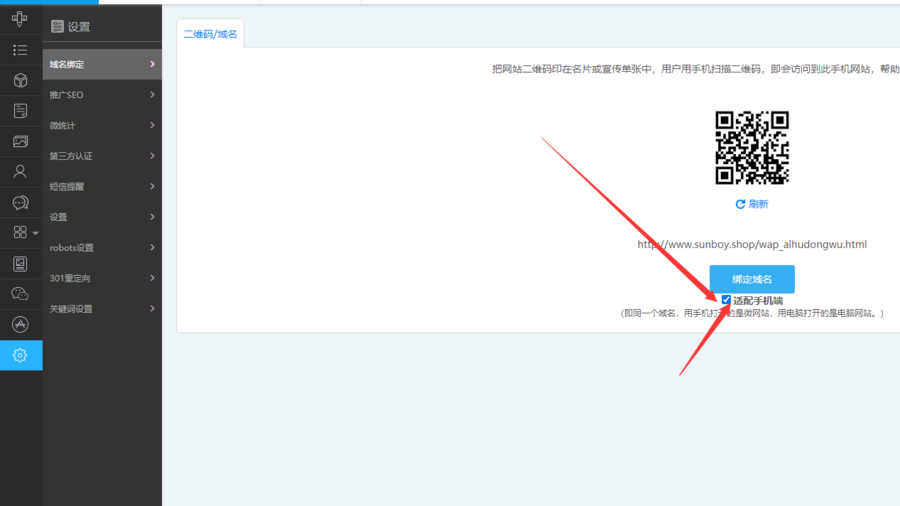Expand chevron next to 关键词设置
The width and height of the screenshot is (900, 506).
[152, 308]
